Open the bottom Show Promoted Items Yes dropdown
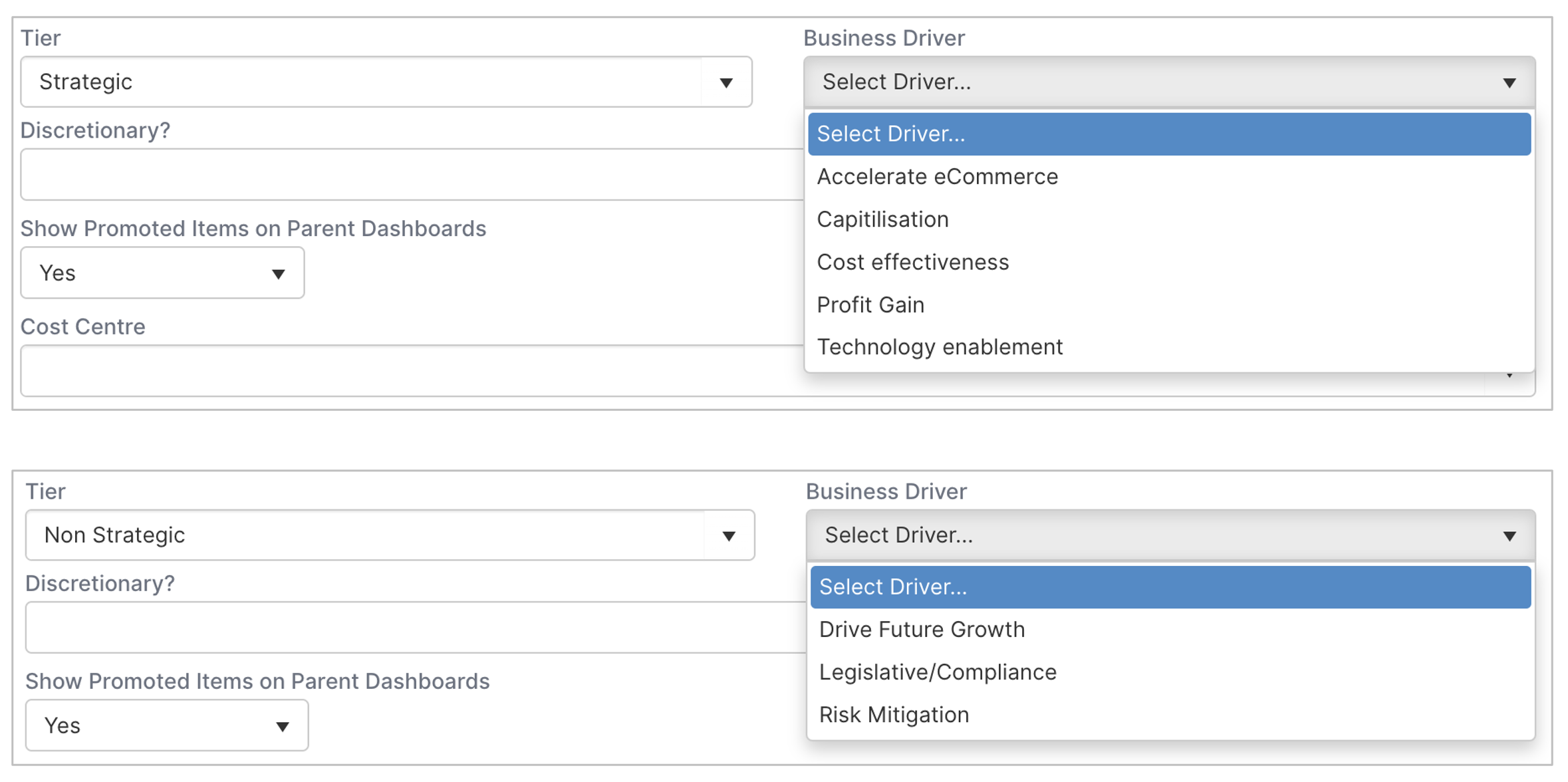 point(167,725)
